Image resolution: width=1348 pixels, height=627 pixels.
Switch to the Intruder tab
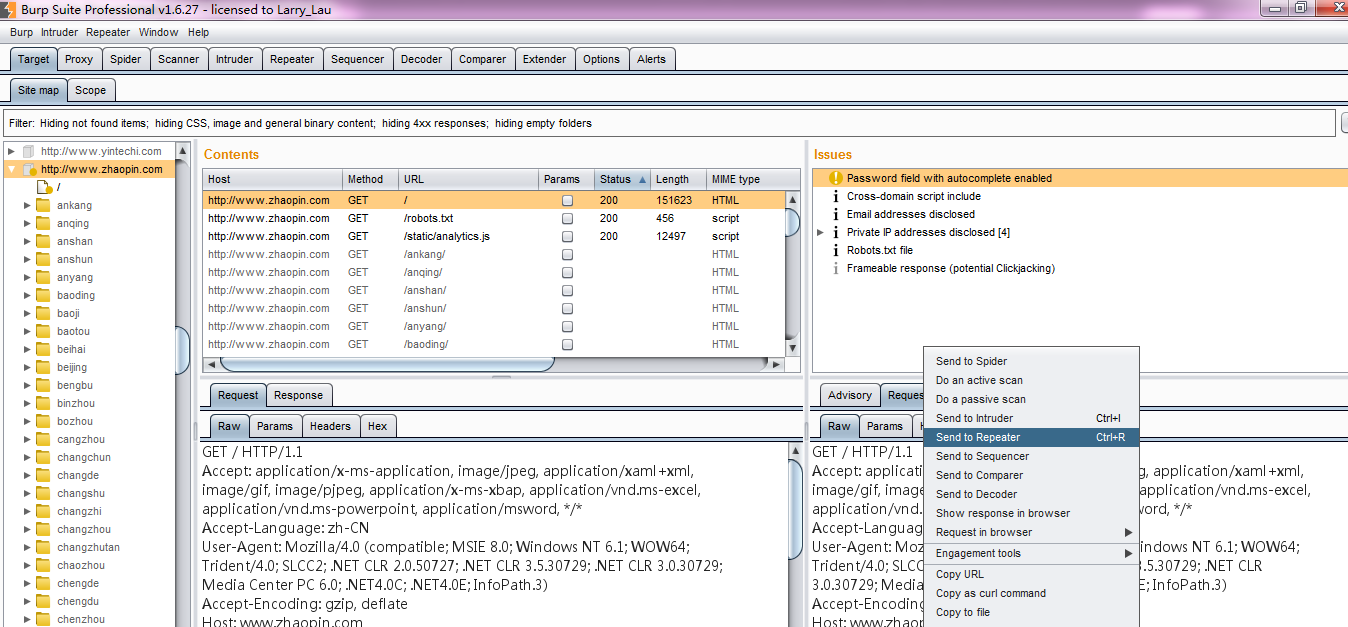pos(234,59)
